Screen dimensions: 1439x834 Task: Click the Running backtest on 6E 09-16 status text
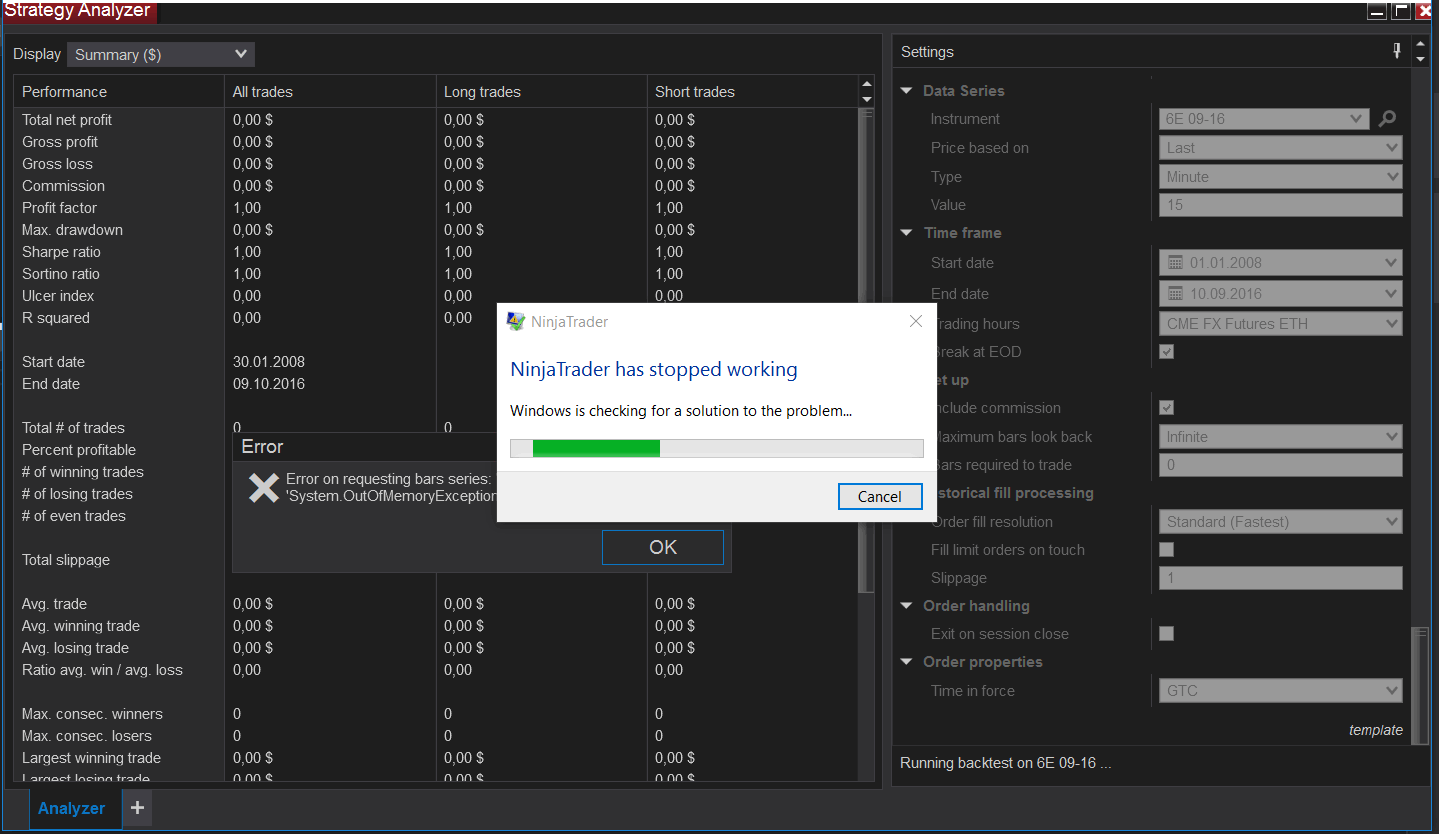pyautogui.click(x=1006, y=763)
